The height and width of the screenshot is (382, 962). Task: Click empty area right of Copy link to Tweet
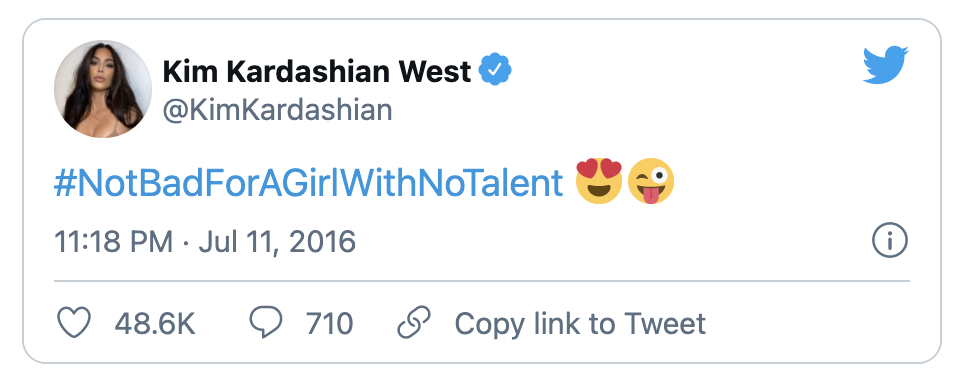point(810,323)
